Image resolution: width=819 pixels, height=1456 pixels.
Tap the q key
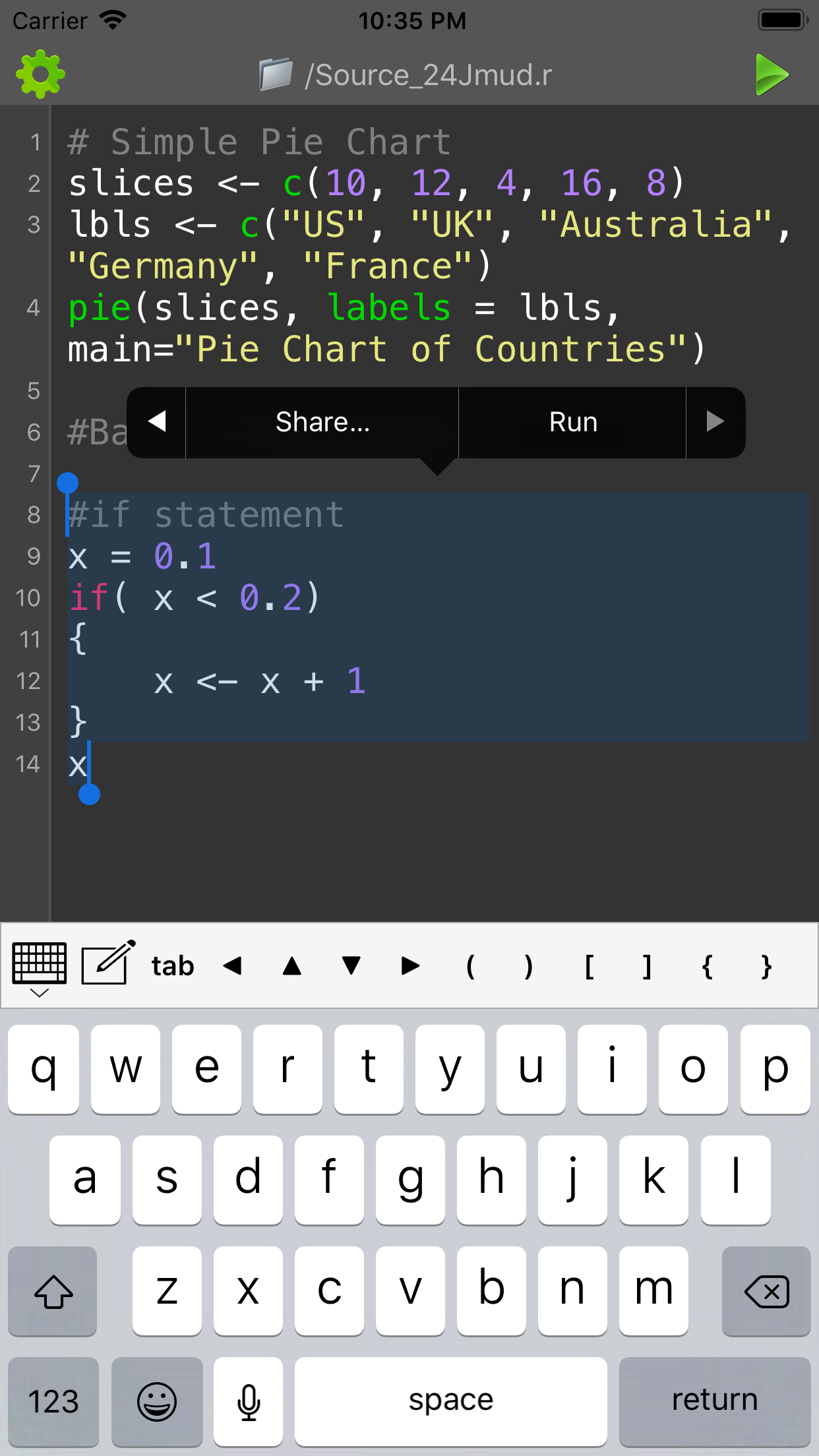44,1069
